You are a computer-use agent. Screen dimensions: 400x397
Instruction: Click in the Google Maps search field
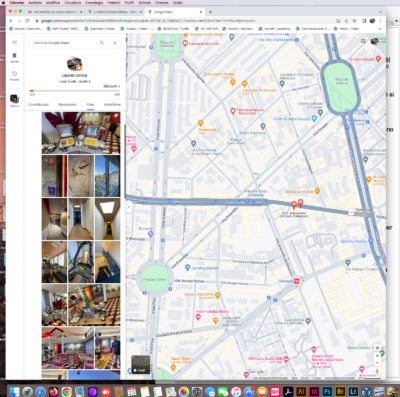63,43
